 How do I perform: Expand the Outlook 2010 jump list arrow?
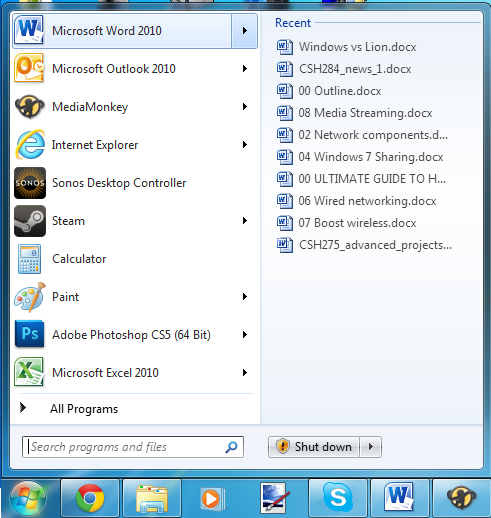tap(245, 69)
